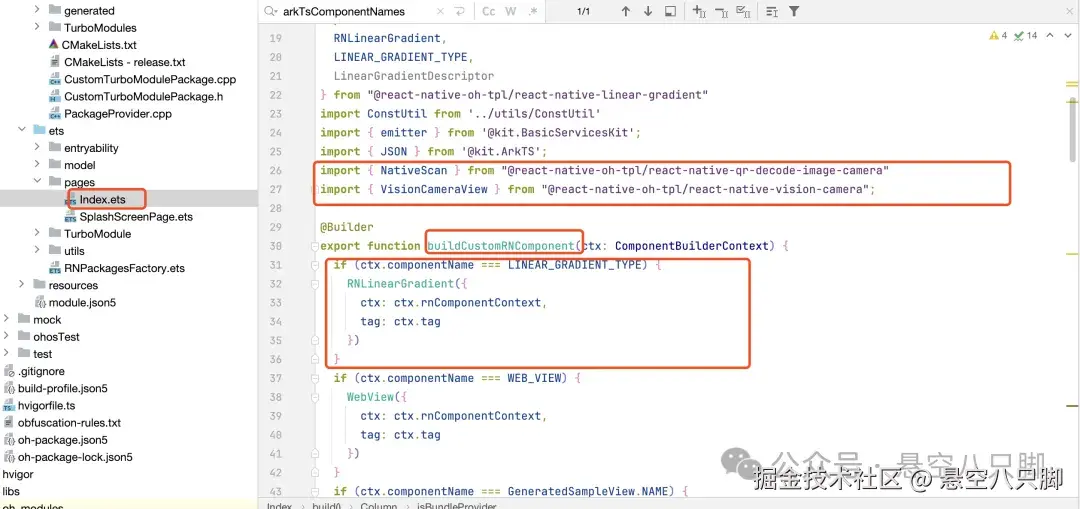Expand the model folder
Screen dimensions: 1080x509
[37, 165]
